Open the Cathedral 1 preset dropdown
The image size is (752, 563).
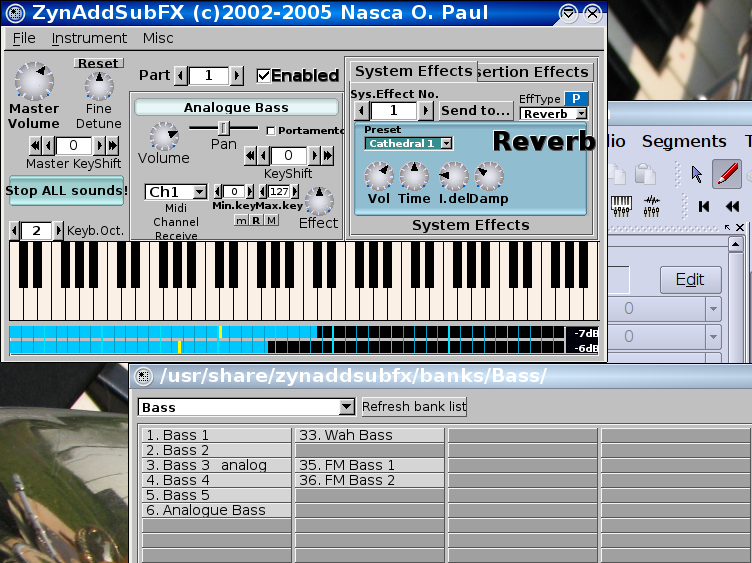(408, 143)
